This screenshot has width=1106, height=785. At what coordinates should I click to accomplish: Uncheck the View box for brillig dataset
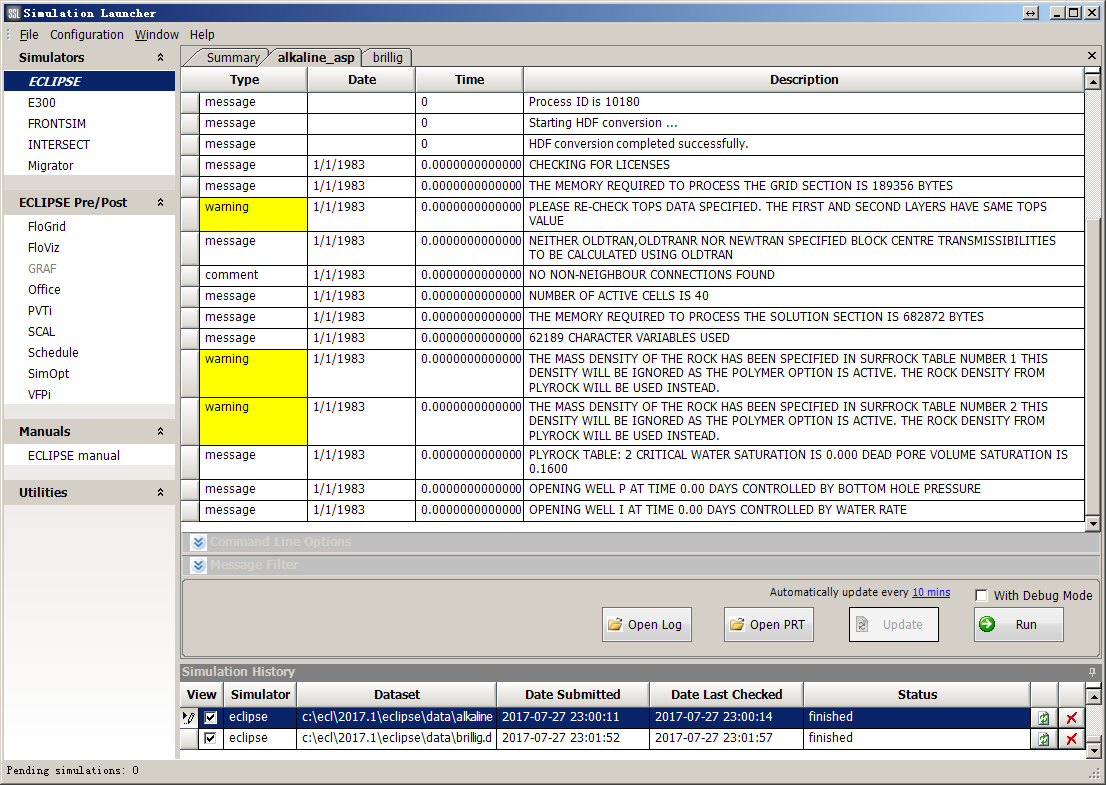click(210, 738)
